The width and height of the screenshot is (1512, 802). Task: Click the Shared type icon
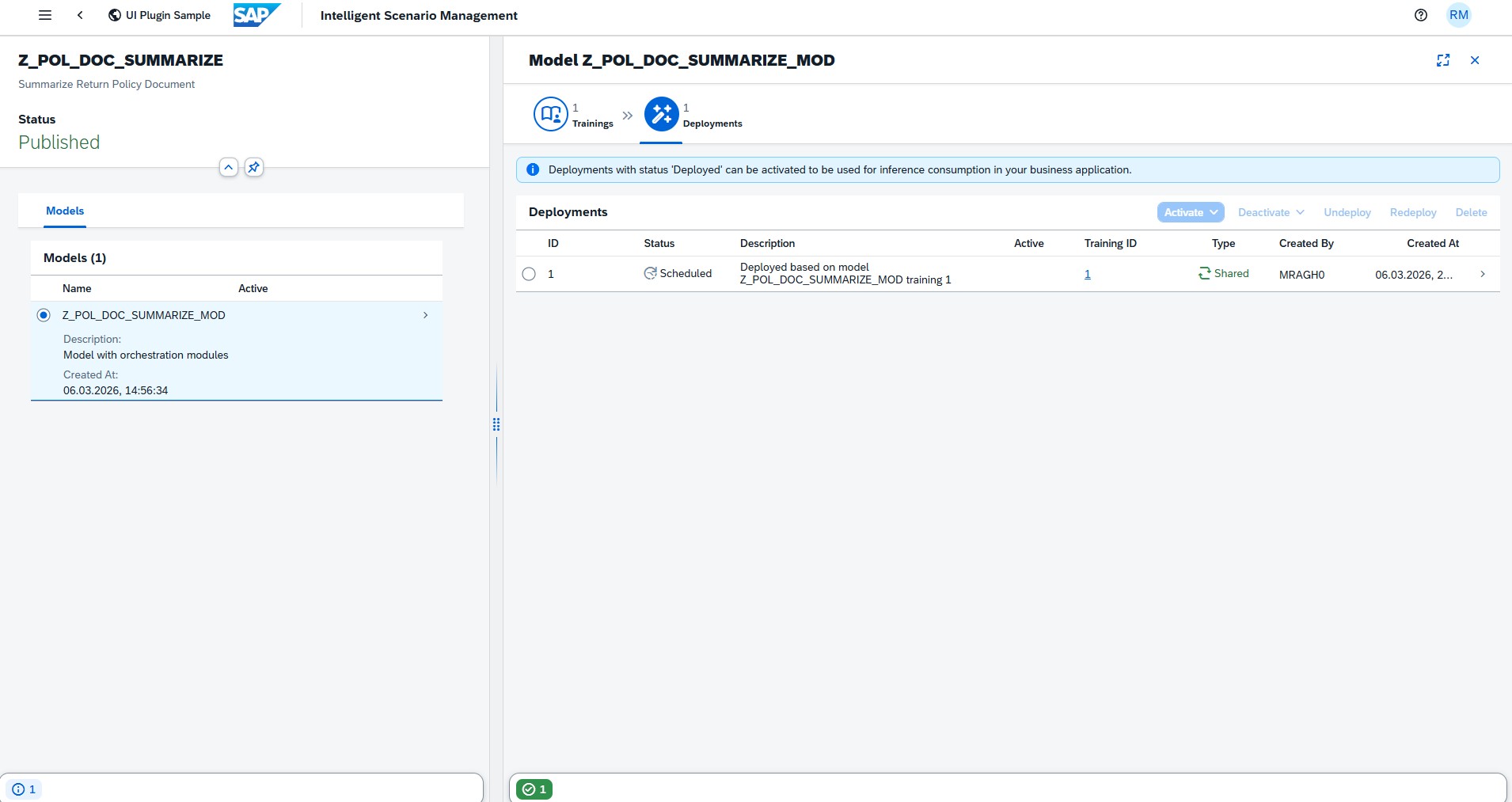pyautogui.click(x=1205, y=273)
